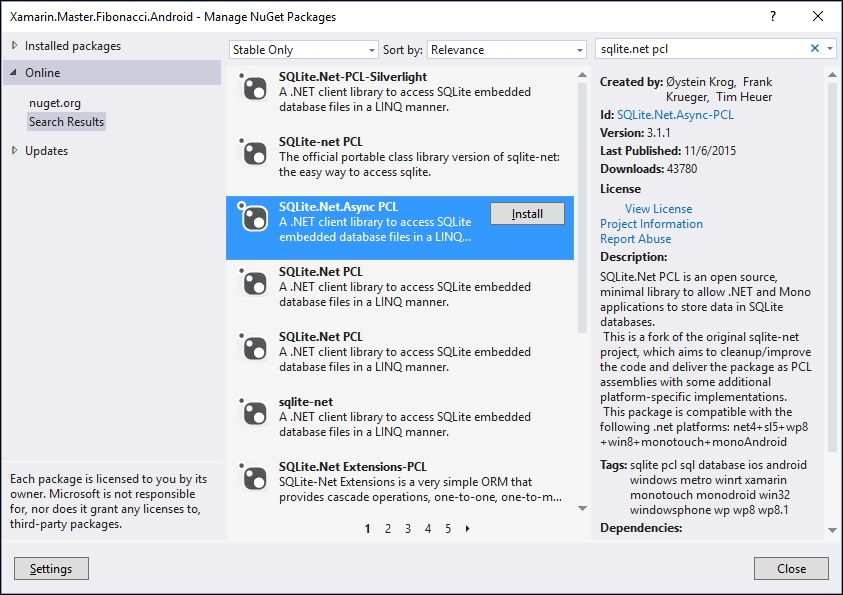Viewport: 843px width, 595px height.
Task: Select Search Results under Online
Action: 66,121
